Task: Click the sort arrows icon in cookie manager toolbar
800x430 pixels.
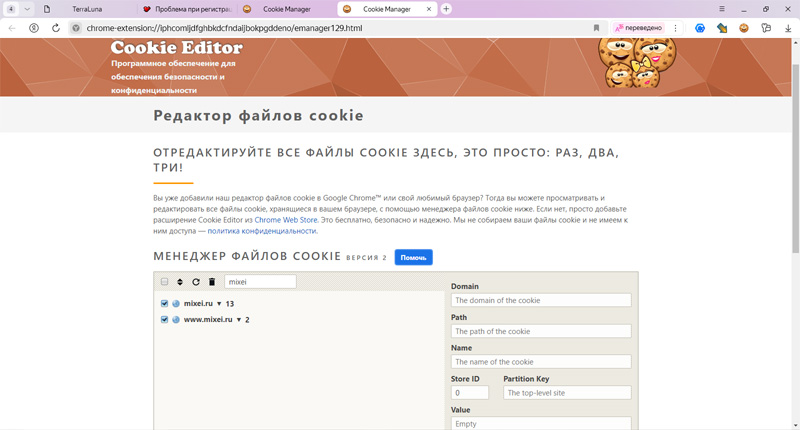Action: coord(180,282)
